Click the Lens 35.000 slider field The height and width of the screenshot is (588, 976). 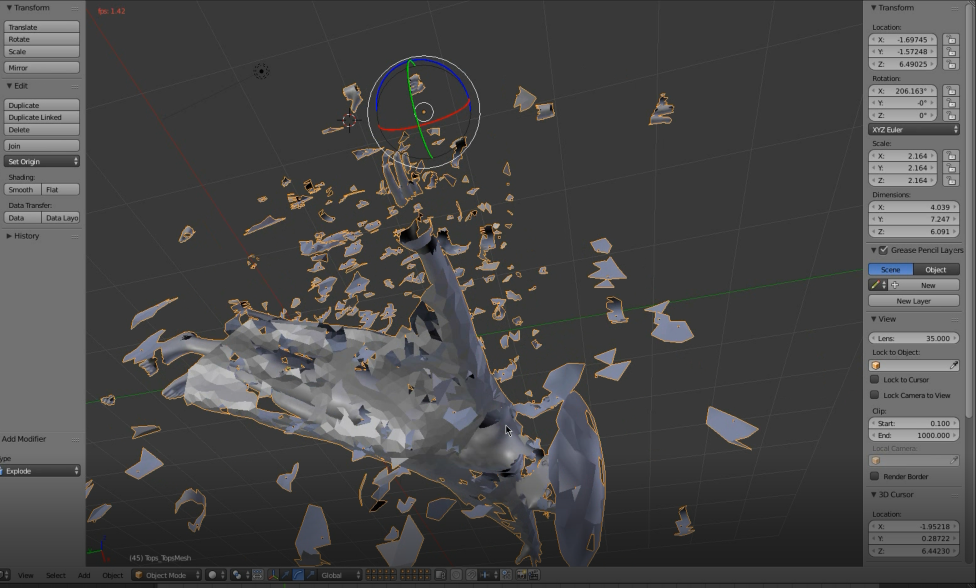914,338
